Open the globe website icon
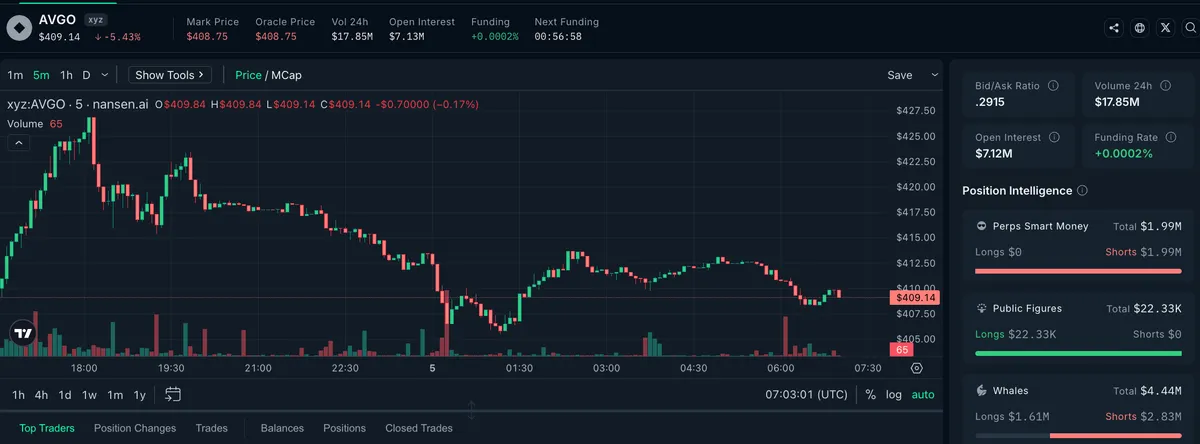Viewport: 1200px width, 444px height. [x=1140, y=29]
